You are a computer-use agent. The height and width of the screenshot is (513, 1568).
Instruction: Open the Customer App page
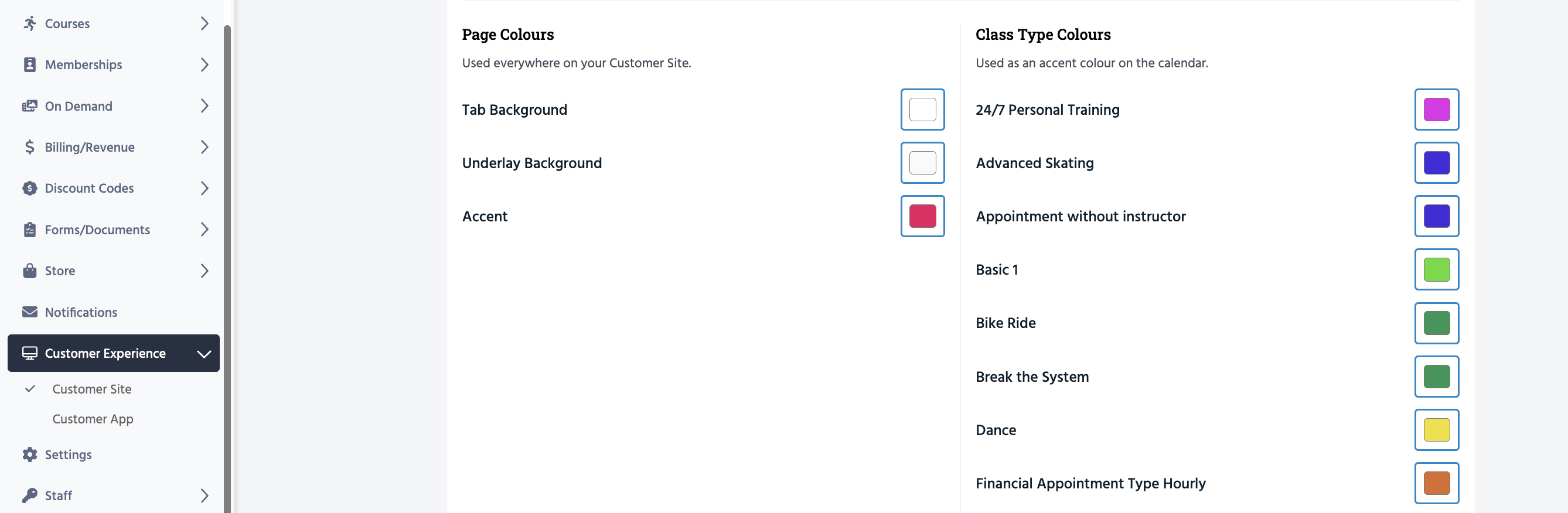click(x=93, y=419)
